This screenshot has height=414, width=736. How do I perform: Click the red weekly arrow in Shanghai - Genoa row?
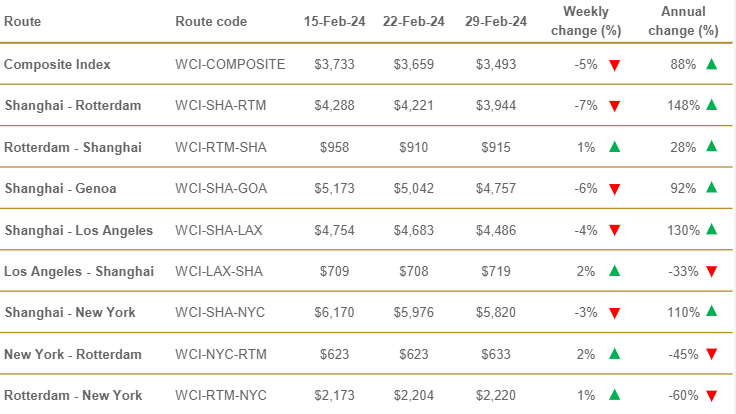pos(614,189)
